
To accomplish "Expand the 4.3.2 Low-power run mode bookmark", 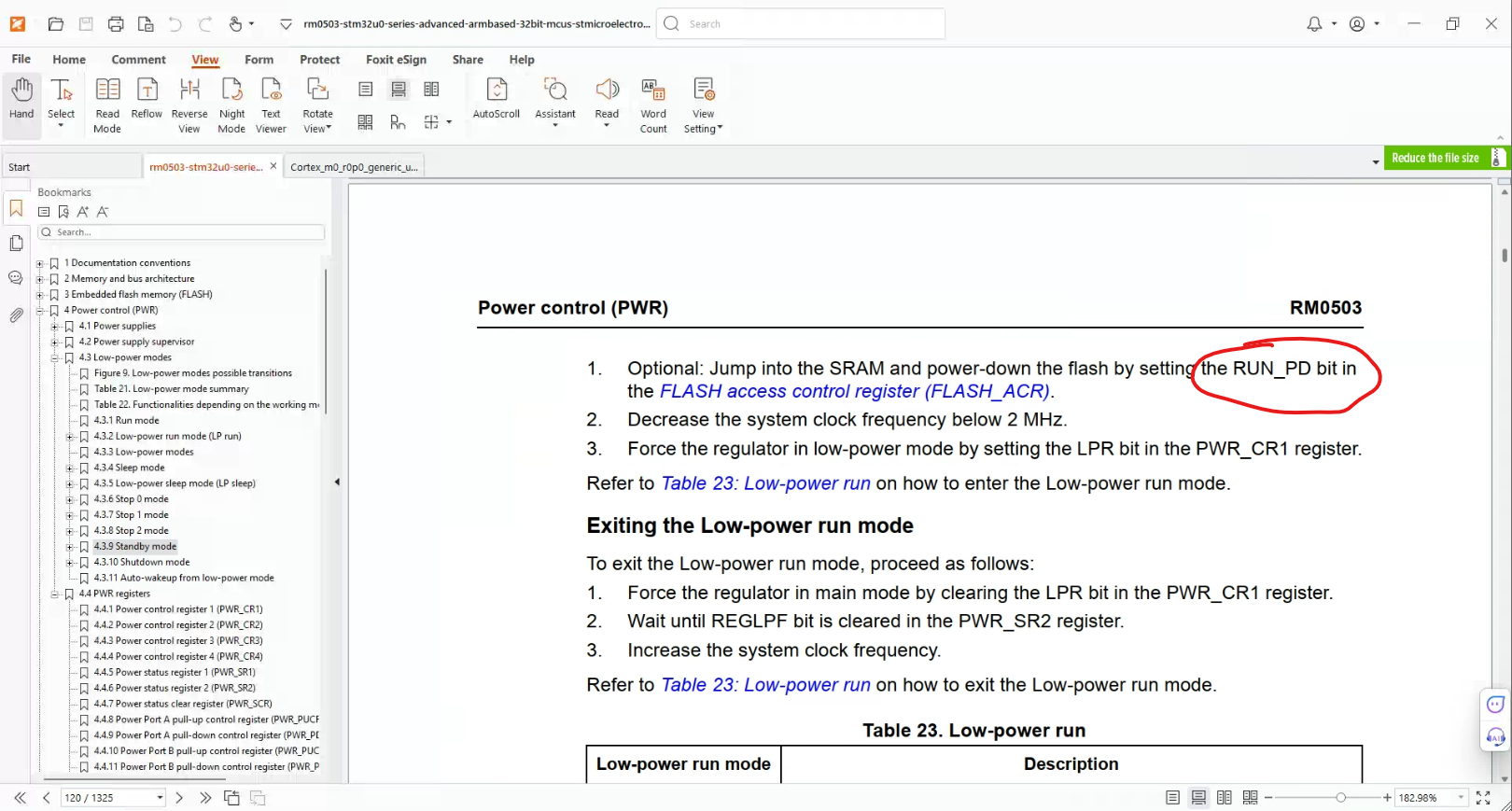I will pos(69,437).
